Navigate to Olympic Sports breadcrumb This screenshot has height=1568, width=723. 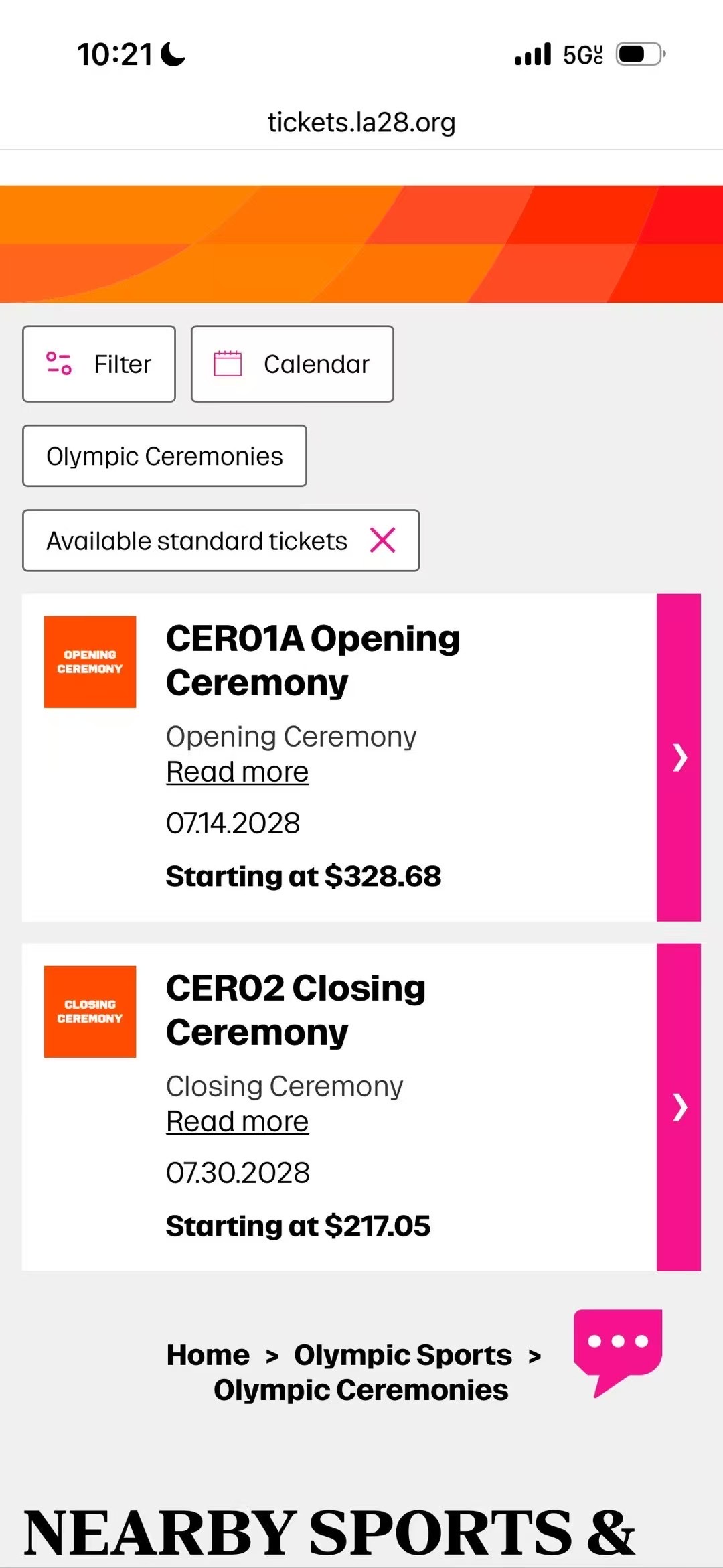pyautogui.click(x=403, y=1355)
